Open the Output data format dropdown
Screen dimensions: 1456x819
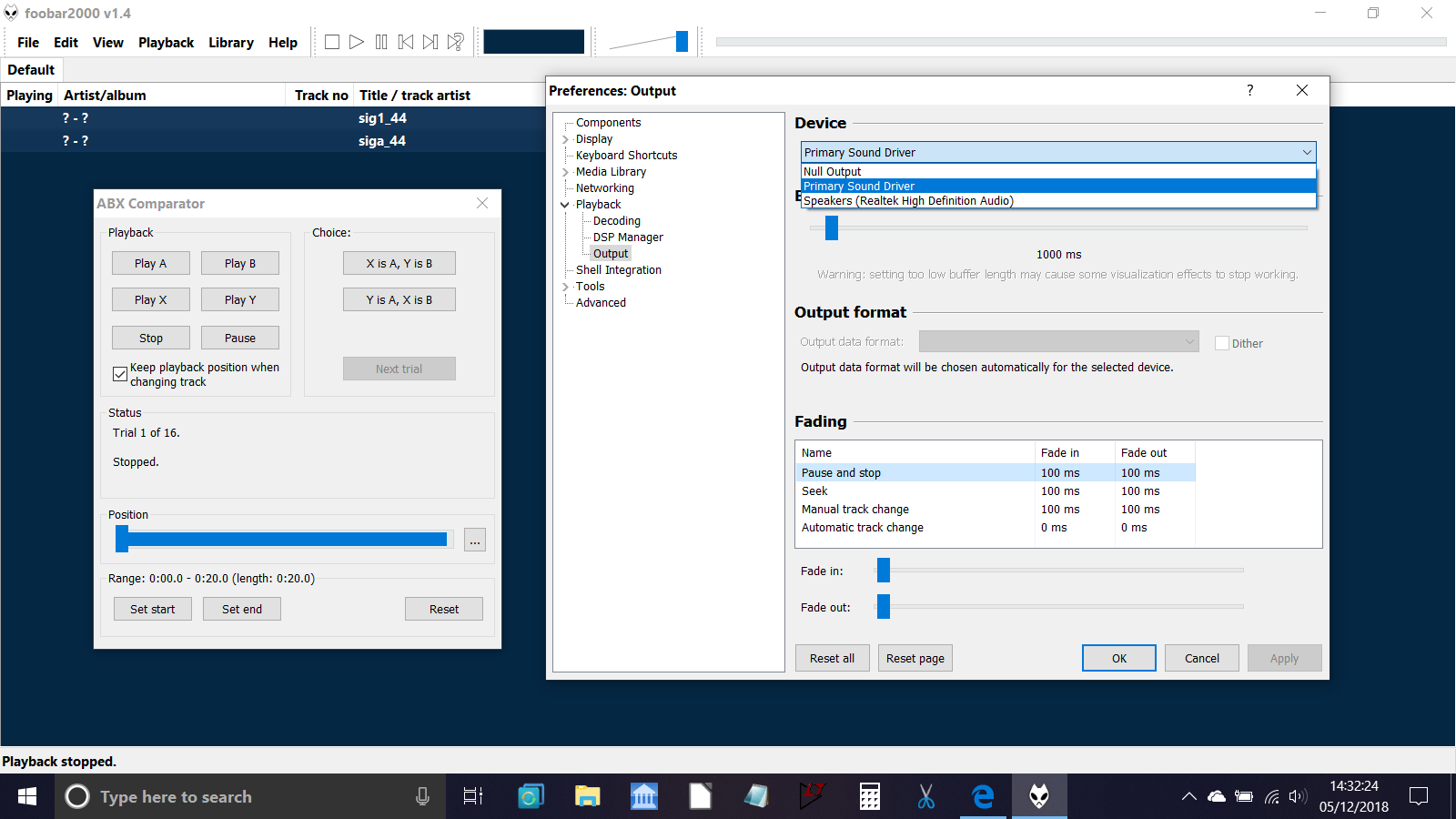(x=1058, y=341)
